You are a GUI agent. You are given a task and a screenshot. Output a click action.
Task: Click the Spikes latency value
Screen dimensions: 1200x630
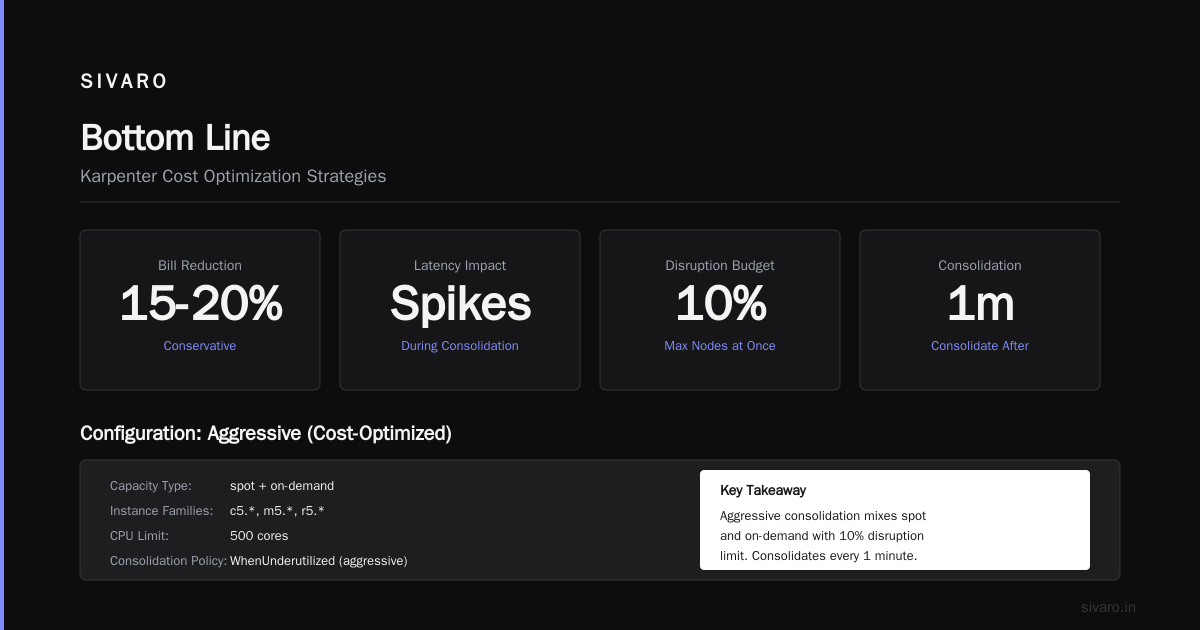460,304
